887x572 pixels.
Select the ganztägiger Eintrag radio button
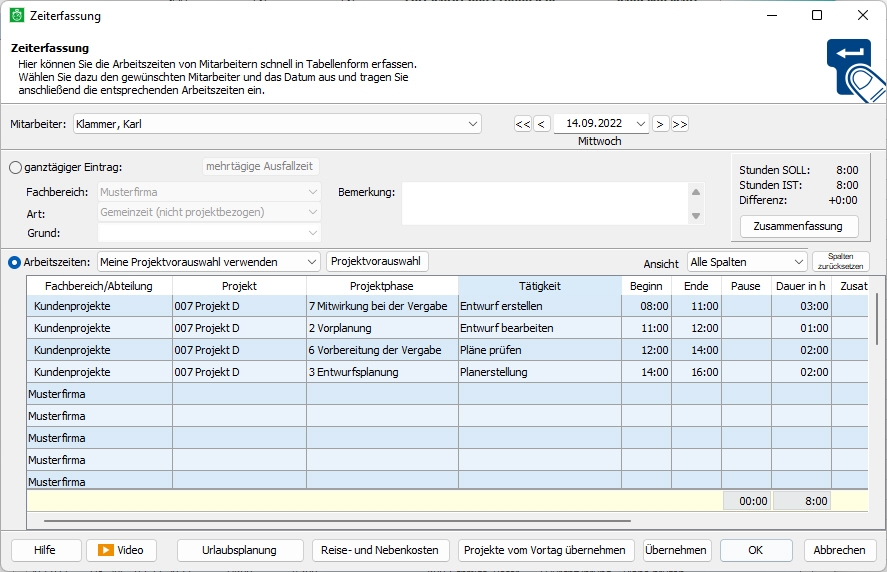(x=15, y=168)
